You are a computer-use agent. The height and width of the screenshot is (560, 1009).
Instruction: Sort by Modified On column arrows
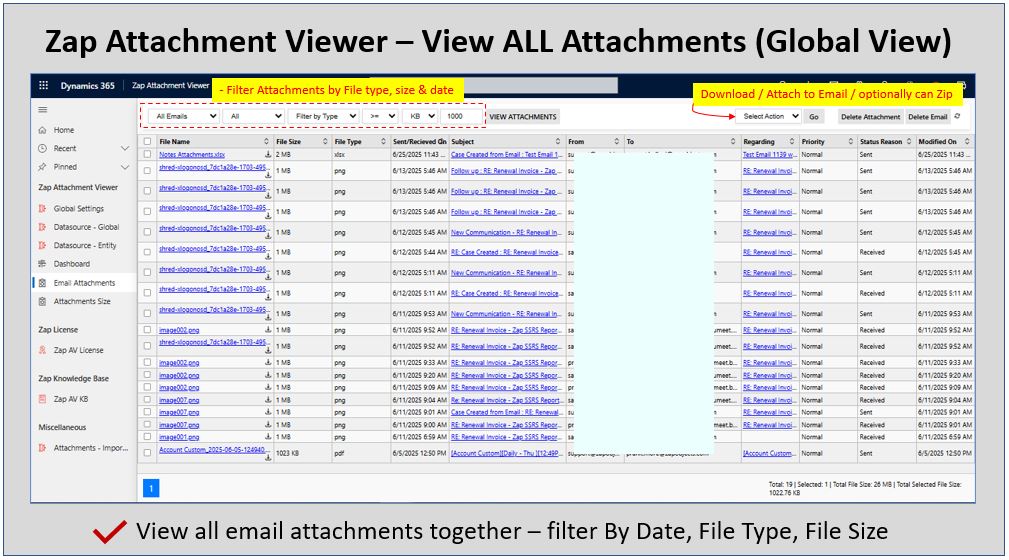[967, 142]
